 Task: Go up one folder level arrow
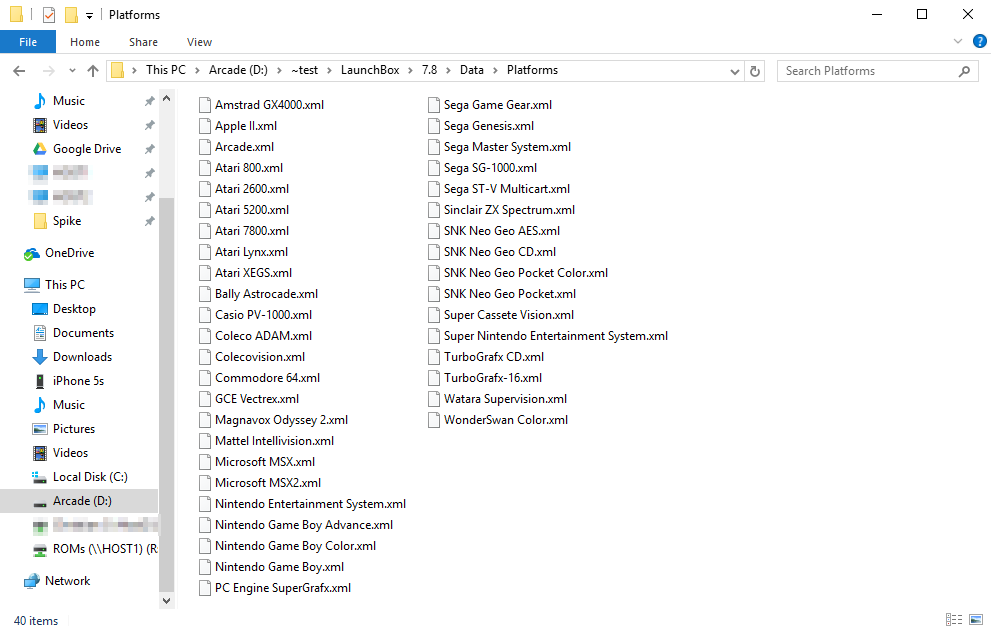[x=93, y=71]
